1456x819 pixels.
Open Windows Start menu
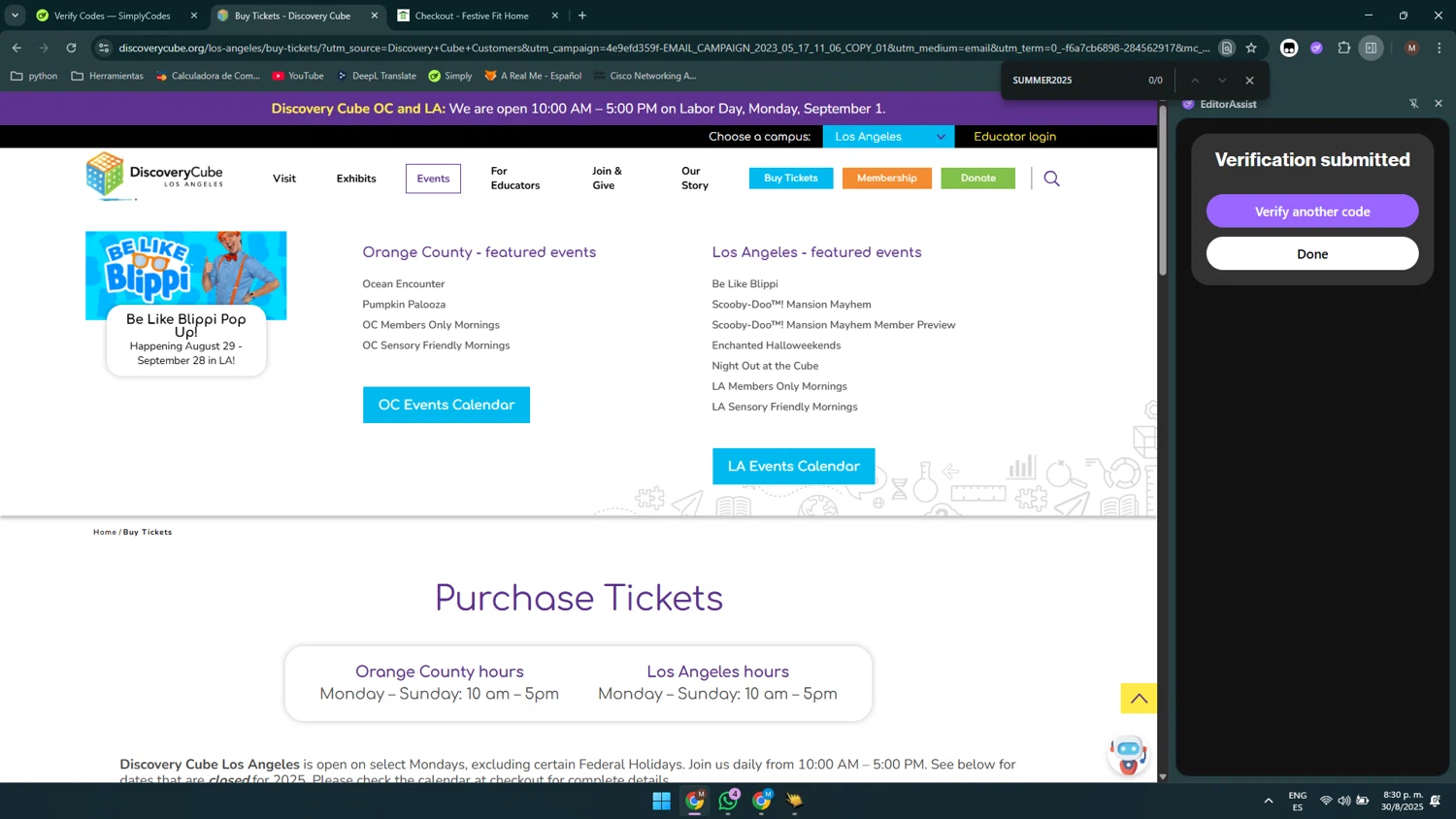(661, 801)
